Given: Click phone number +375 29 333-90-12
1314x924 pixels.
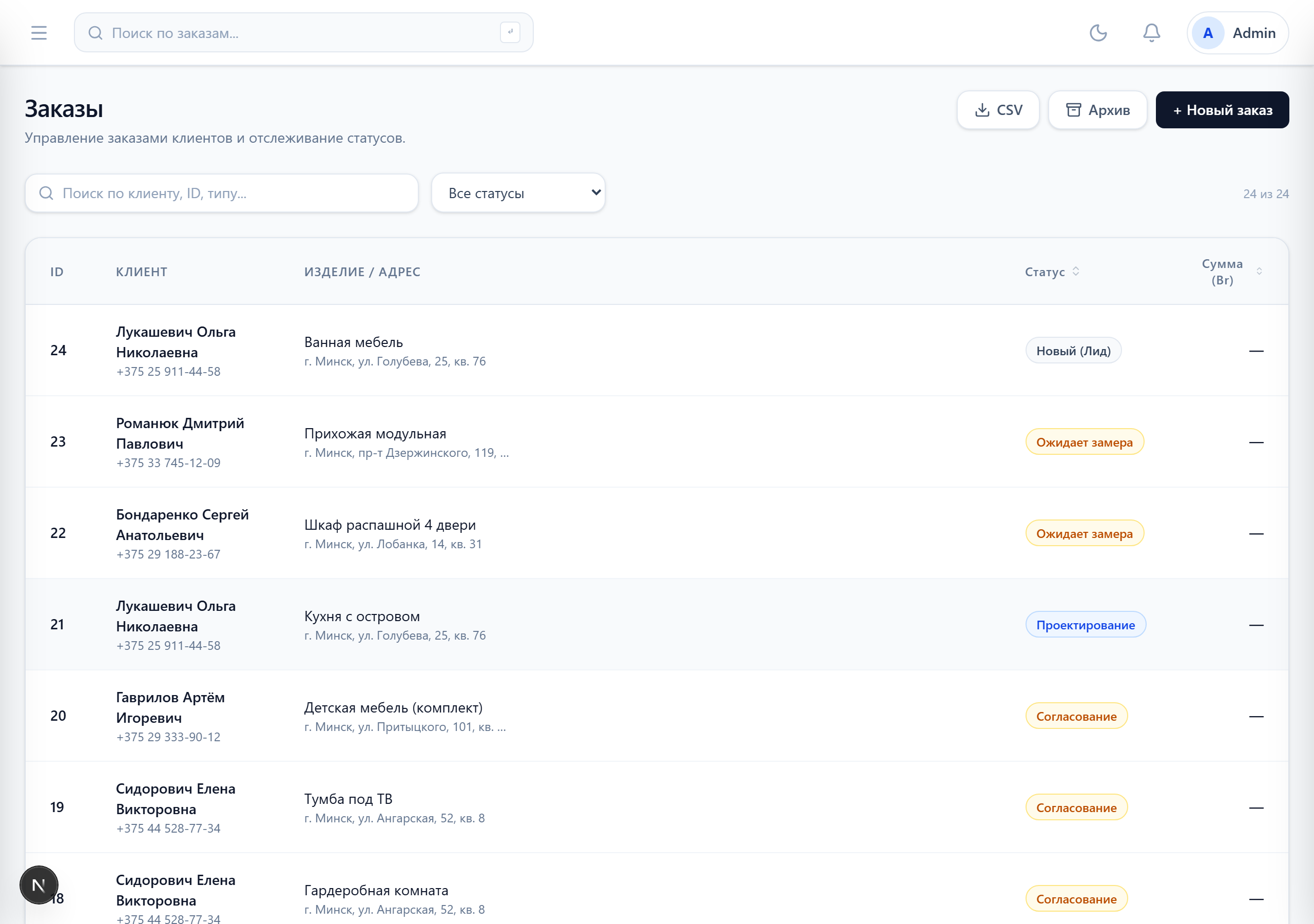Looking at the screenshot, I should click(x=168, y=737).
